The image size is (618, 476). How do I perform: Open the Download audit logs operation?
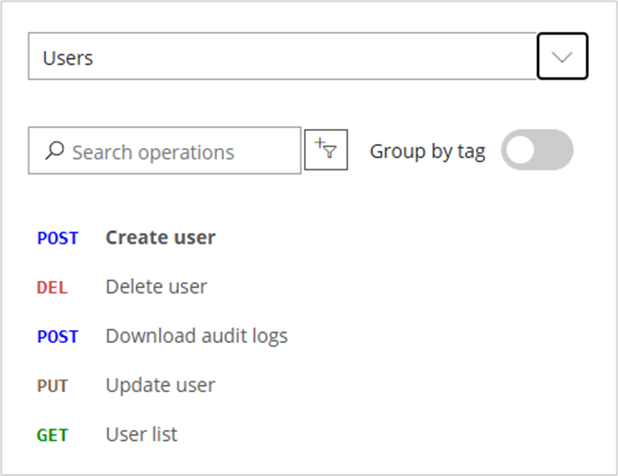click(196, 336)
